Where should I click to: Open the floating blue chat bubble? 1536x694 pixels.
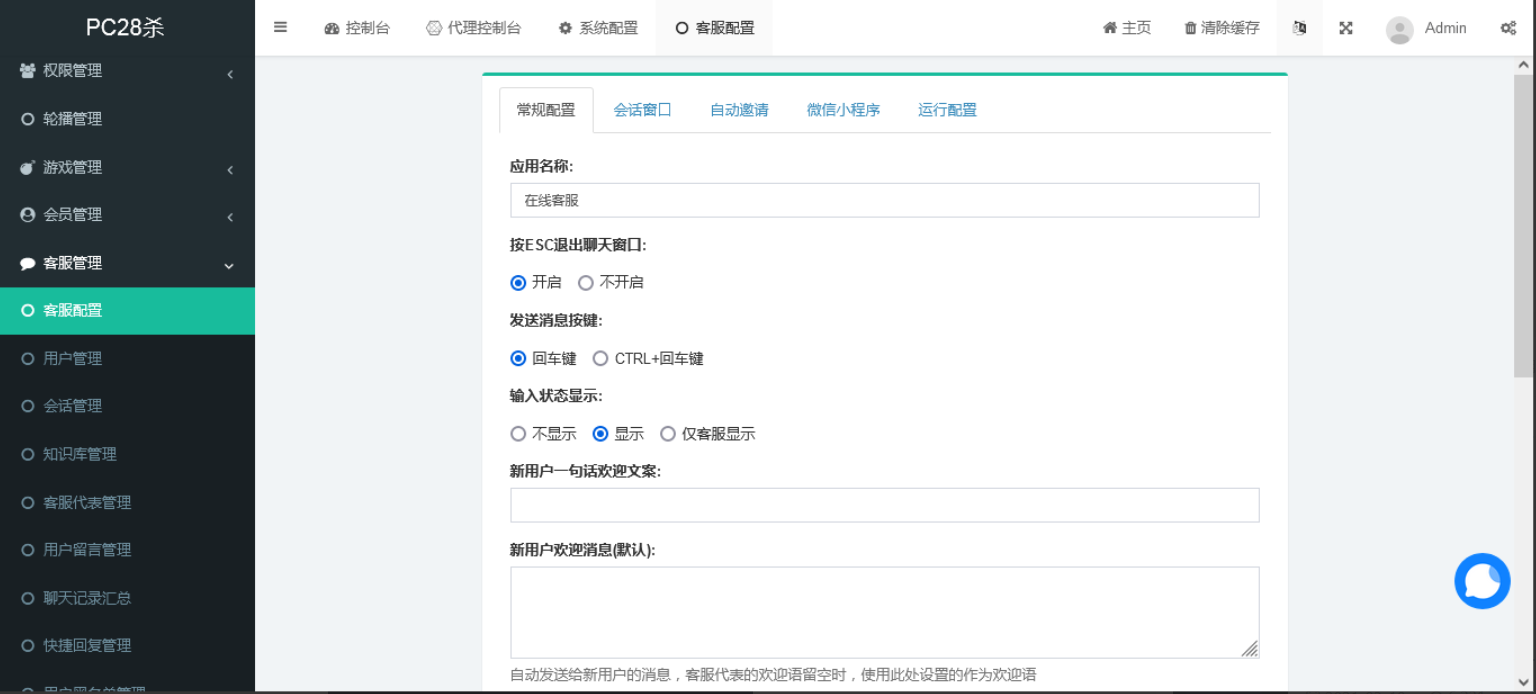click(x=1482, y=581)
